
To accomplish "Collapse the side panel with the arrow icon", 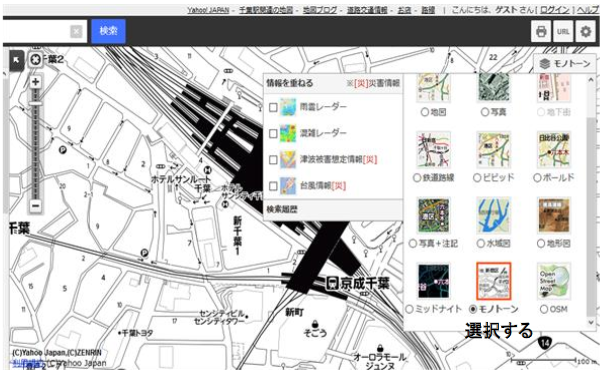I will coord(16,60).
